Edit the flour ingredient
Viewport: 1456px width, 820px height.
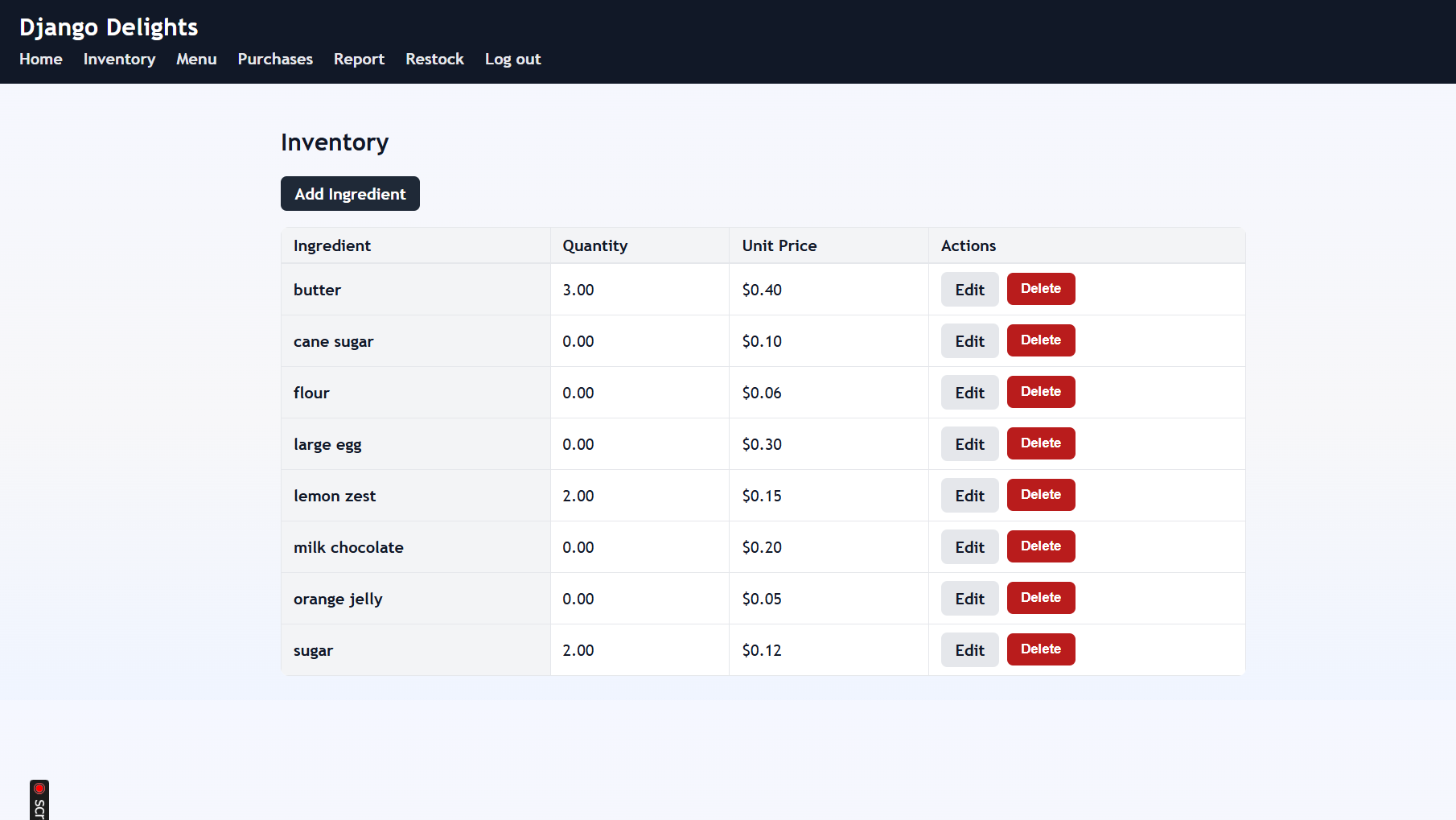(969, 393)
